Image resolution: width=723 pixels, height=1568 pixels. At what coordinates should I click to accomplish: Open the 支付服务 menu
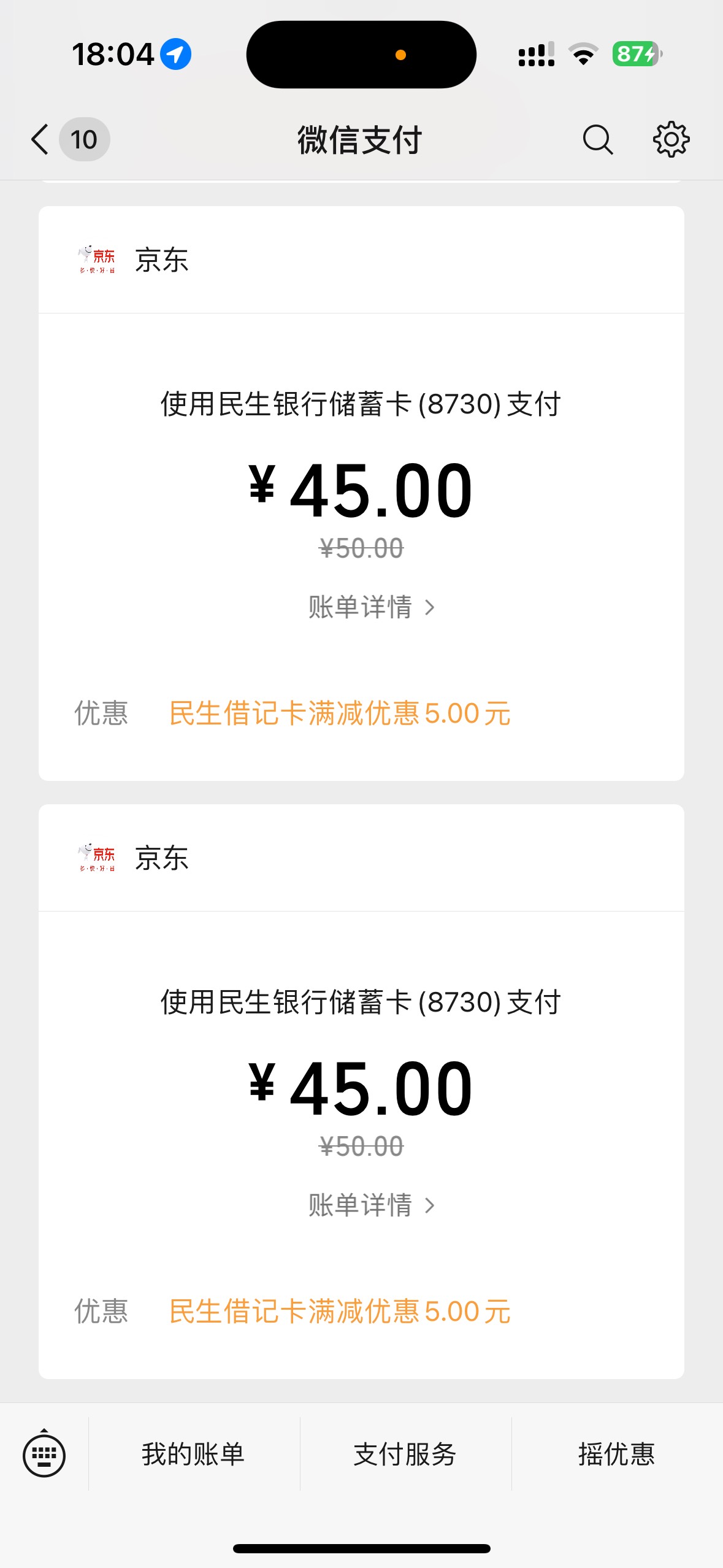tap(405, 1455)
